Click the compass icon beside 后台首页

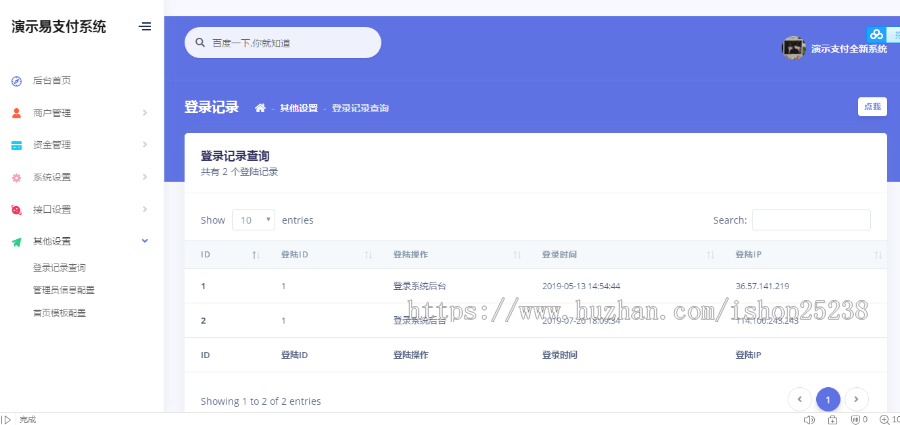pyautogui.click(x=17, y=81)
